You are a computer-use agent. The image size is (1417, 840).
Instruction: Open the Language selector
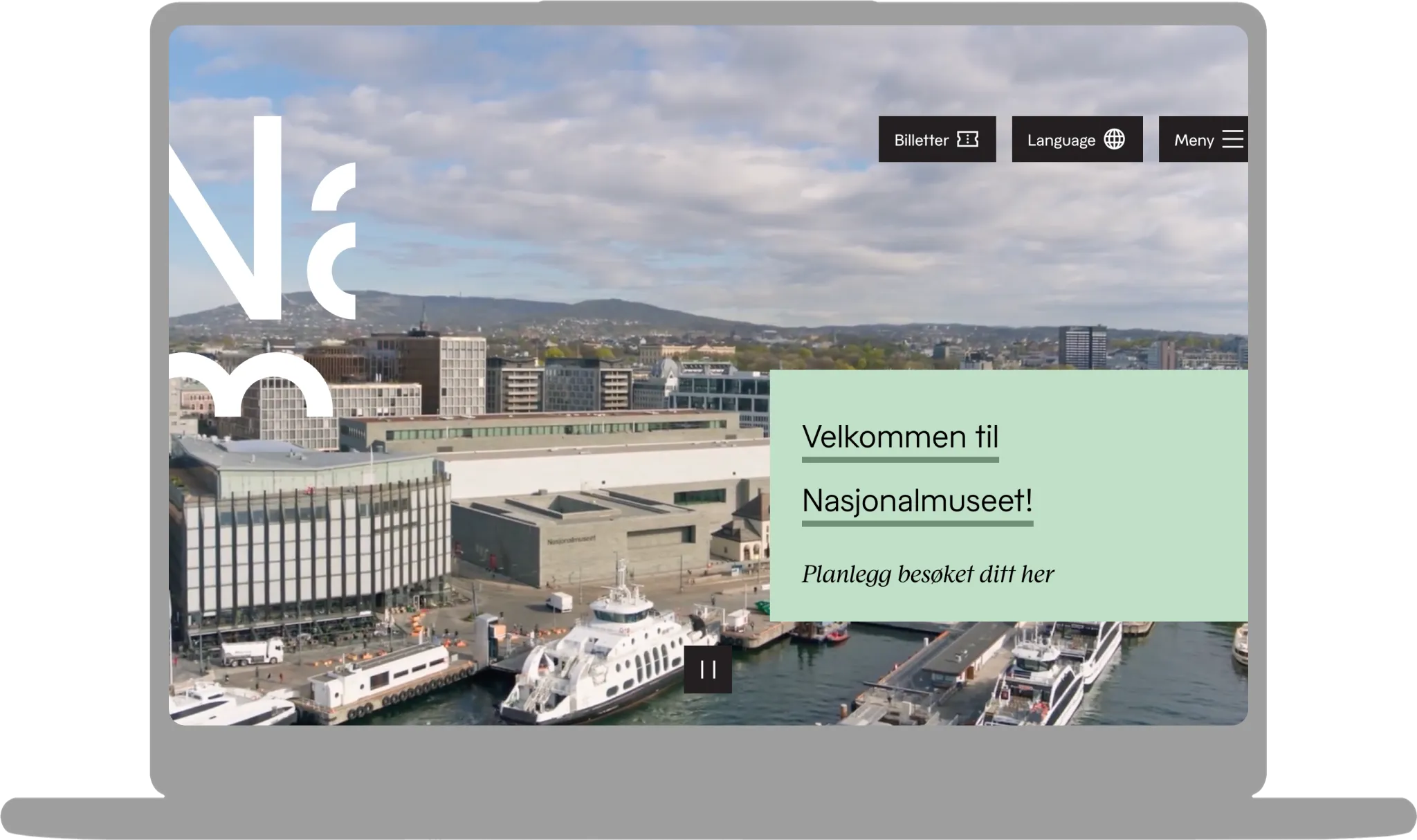click(x=1077, y=139)
